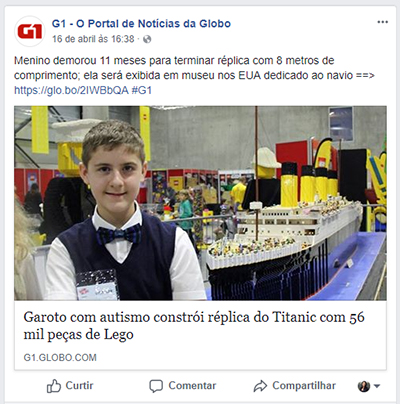
Task: Click the Compartilhar label to share
Action: pyautogui.click(x=304, y=386)
